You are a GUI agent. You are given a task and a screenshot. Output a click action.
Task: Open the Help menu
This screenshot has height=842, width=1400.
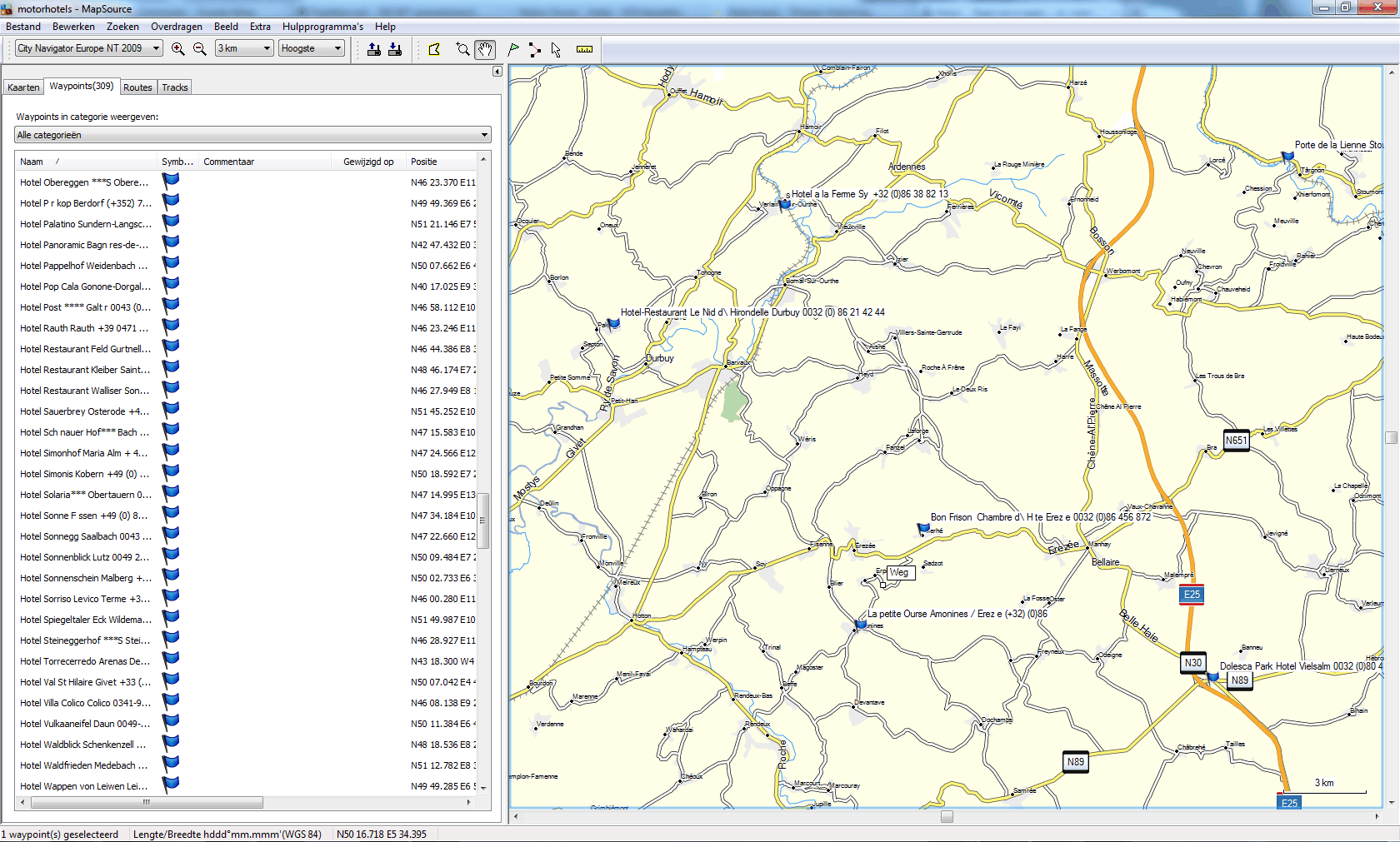[x=385, y=27]
